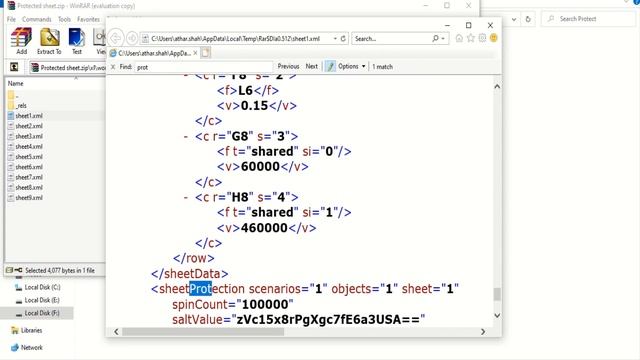Click the IE Search box

391,38
